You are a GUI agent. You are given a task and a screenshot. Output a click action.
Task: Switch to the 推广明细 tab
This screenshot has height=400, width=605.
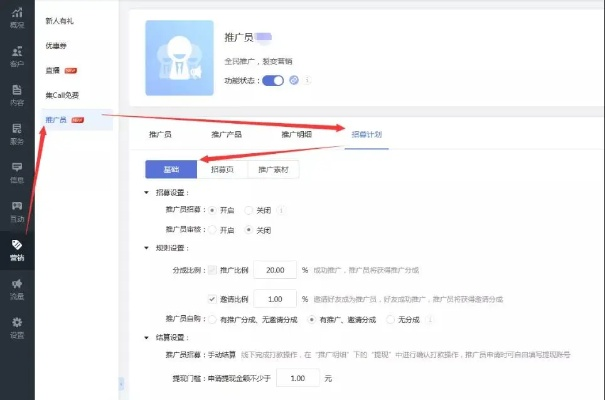coord(296,134)
